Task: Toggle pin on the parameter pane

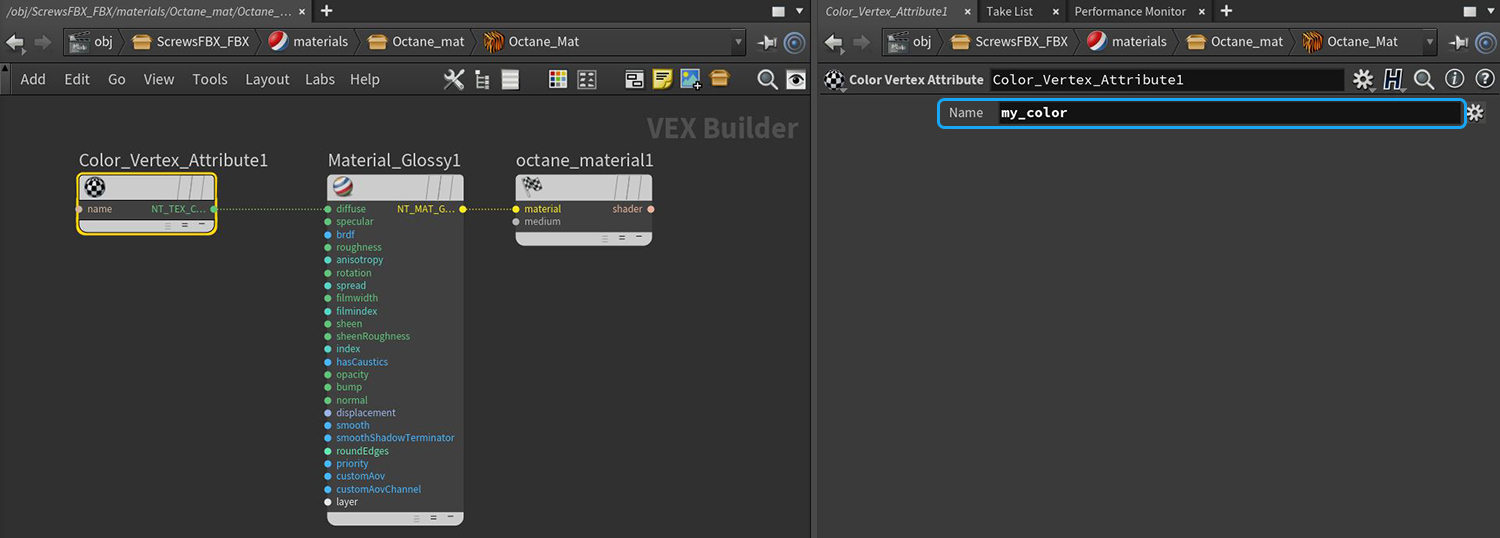Action: point(1458,42)
